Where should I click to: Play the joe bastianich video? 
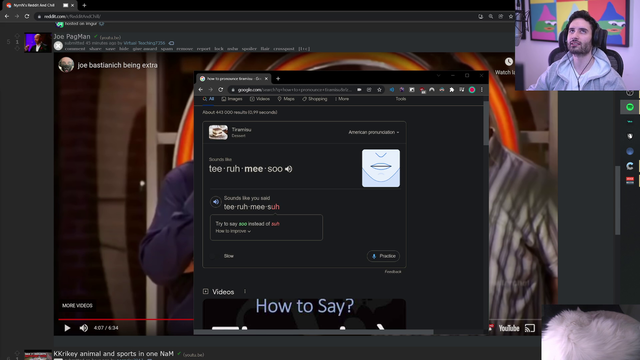(67, 328)
